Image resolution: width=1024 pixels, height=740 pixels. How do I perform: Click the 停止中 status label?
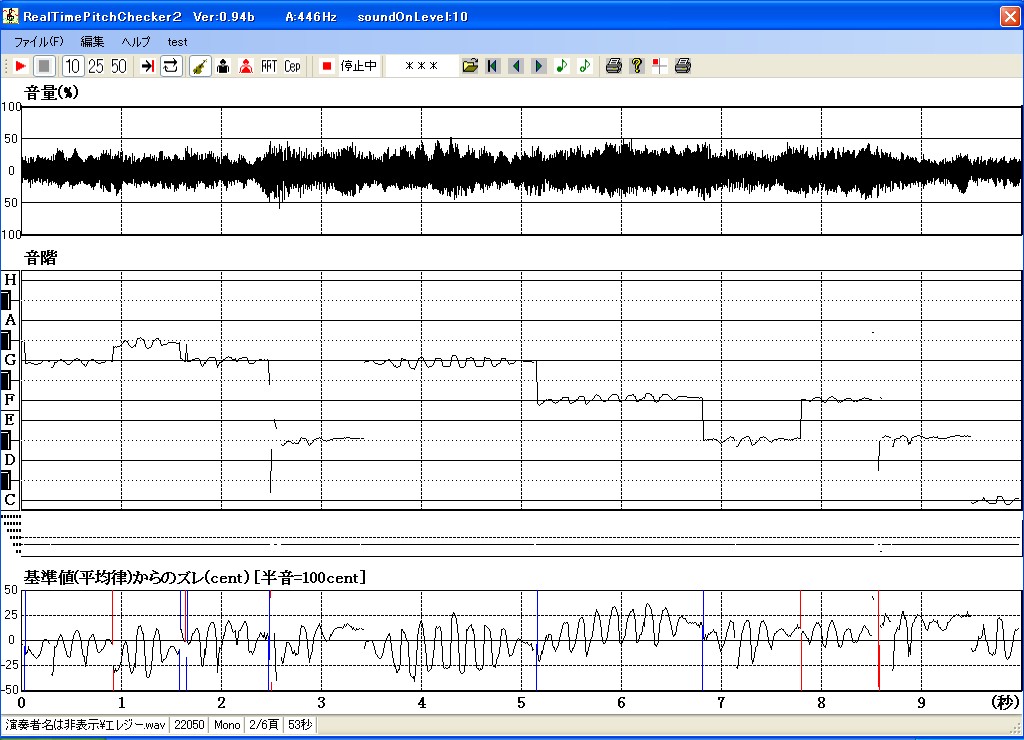tap(359, 66)
